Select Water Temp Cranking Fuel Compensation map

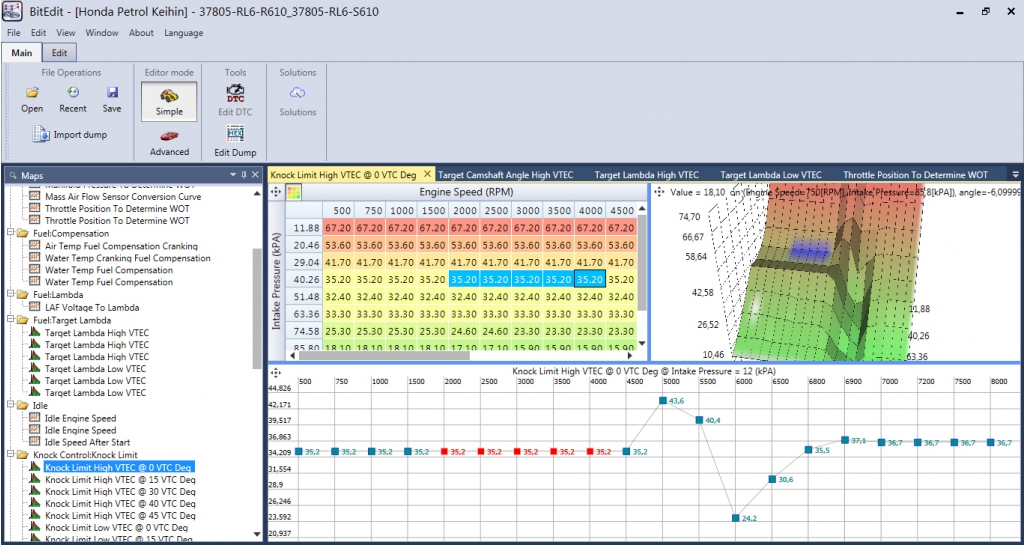(128, 258)
